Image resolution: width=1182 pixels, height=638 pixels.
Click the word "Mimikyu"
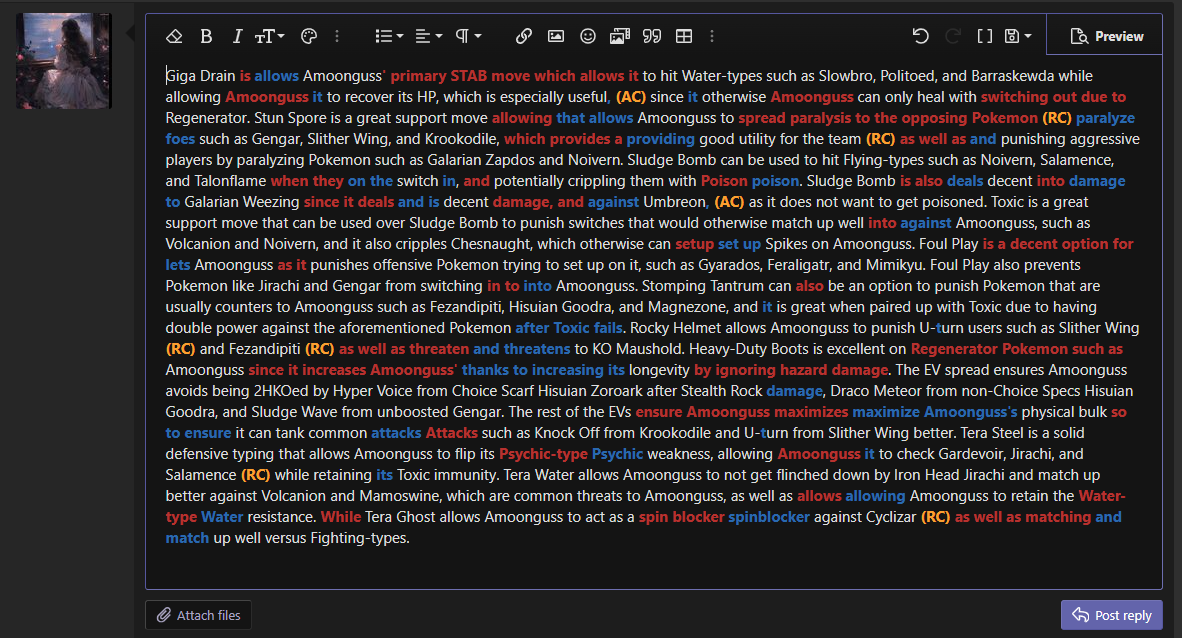coord(894,265)
